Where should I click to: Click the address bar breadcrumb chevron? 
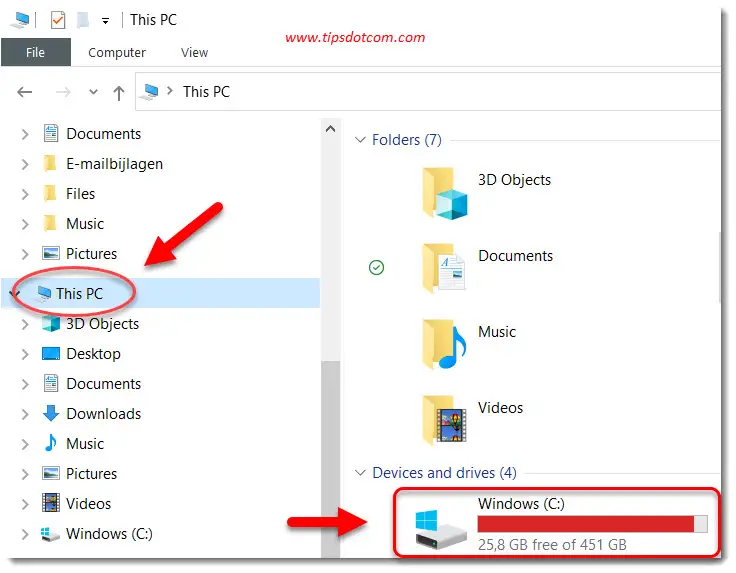pos(170,91)
